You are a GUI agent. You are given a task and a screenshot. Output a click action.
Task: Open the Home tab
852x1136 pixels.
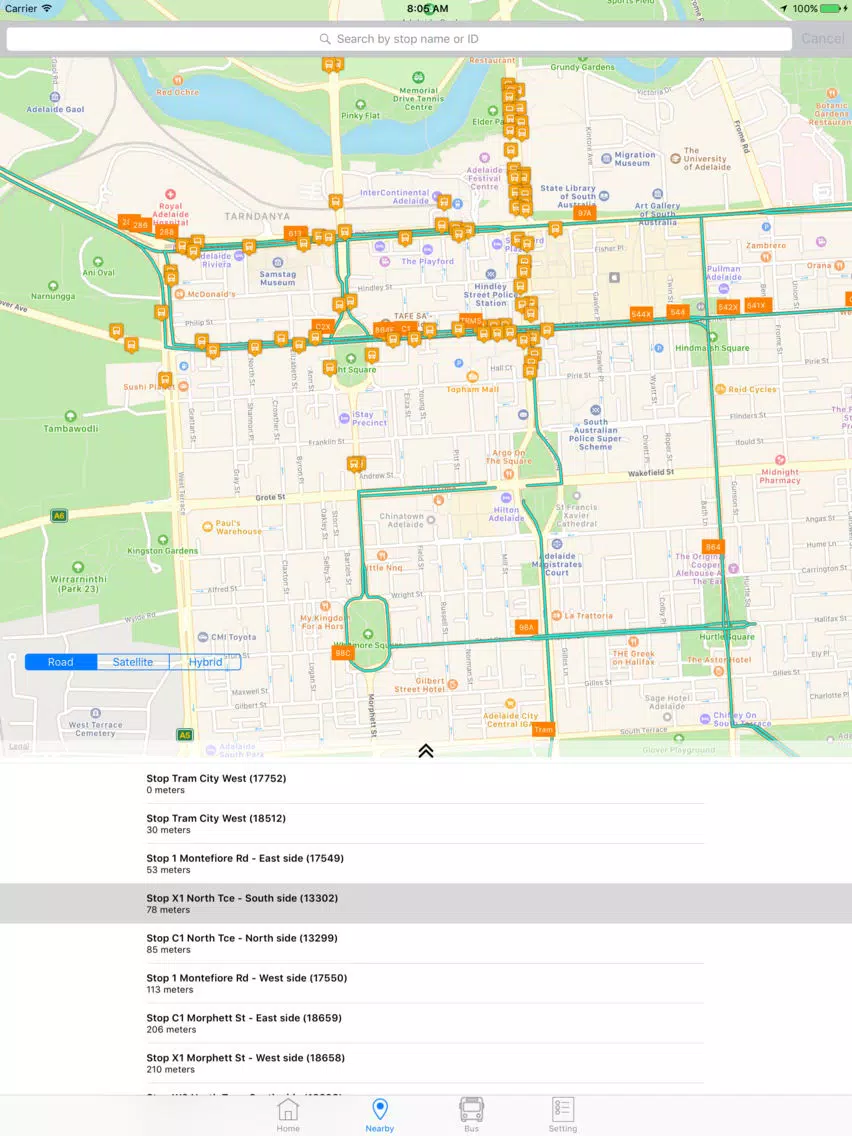click(x=288, y=1114)
